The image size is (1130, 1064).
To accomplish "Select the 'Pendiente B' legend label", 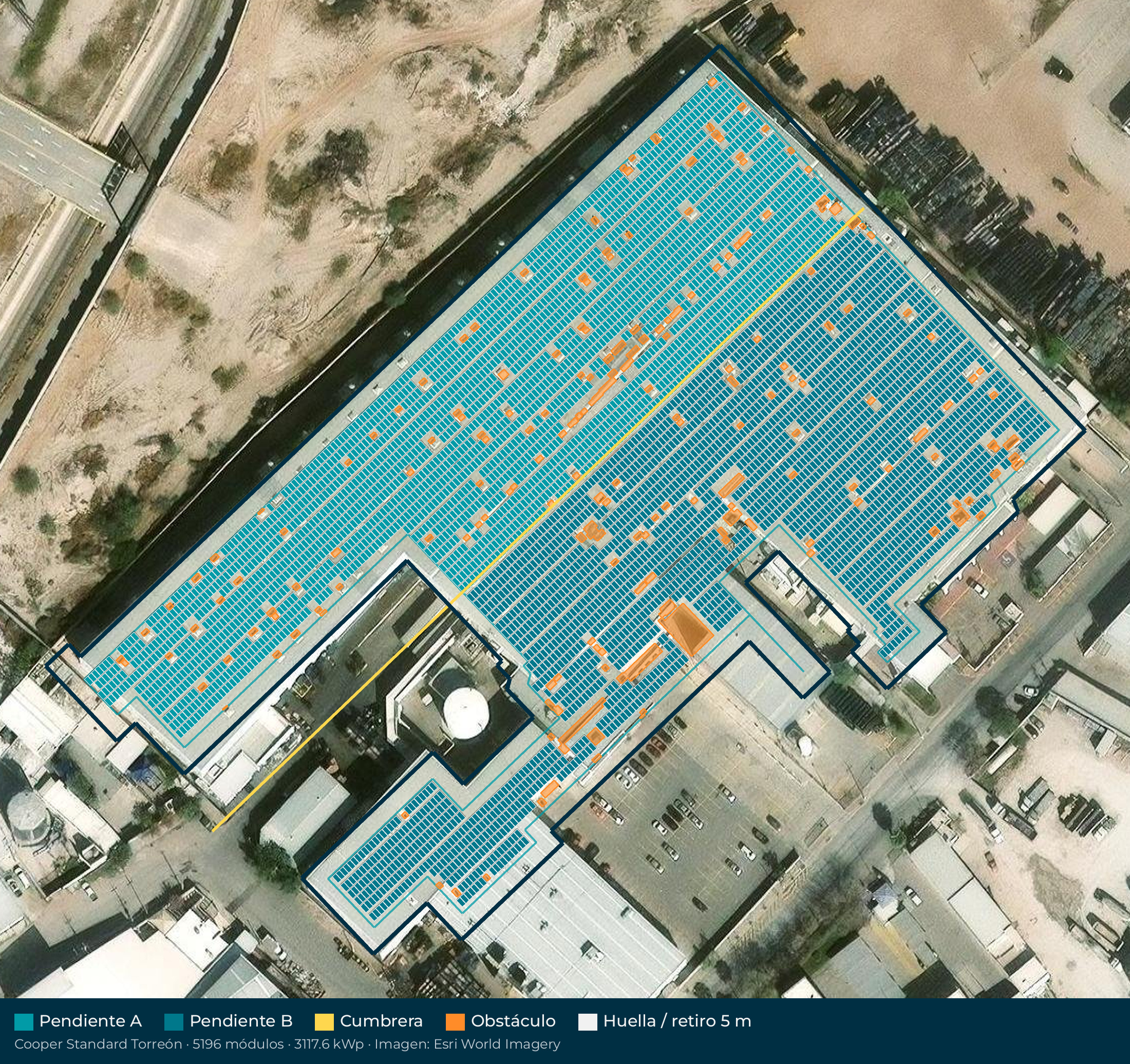I will pos(241,1021).
